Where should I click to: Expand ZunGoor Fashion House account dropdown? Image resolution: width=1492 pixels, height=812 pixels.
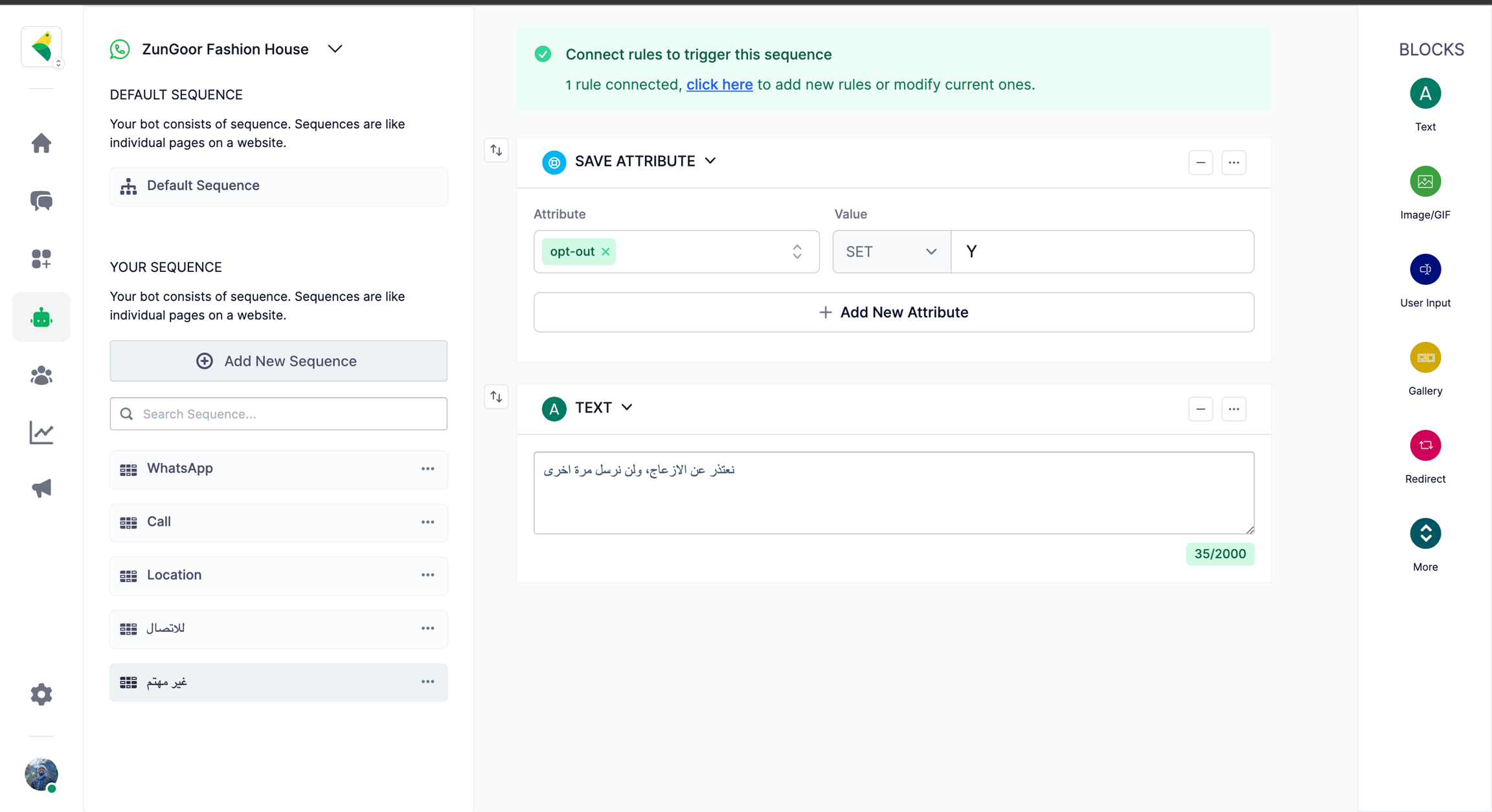coord(335,49)
